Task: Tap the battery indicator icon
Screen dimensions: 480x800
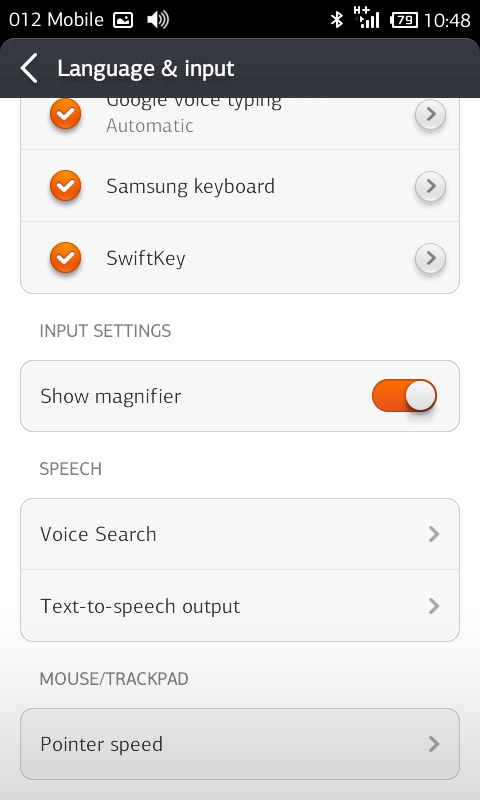Action: 403,20
